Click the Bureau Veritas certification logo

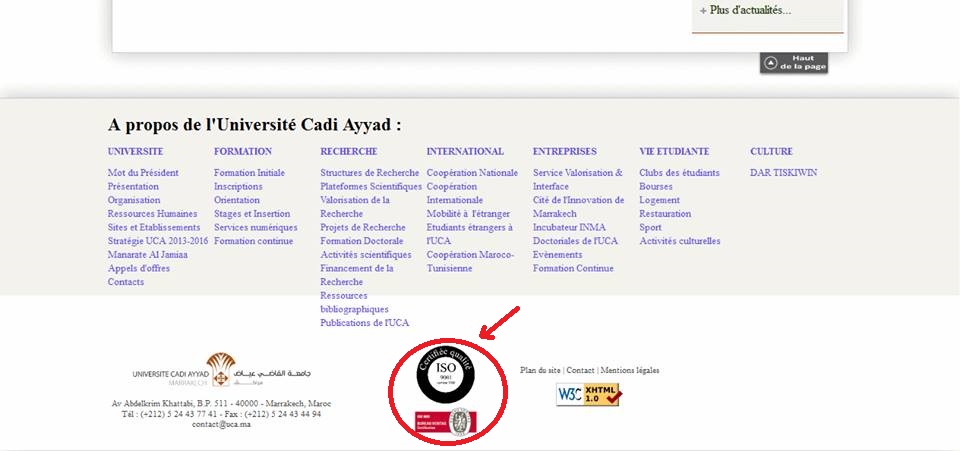[446, 422]
